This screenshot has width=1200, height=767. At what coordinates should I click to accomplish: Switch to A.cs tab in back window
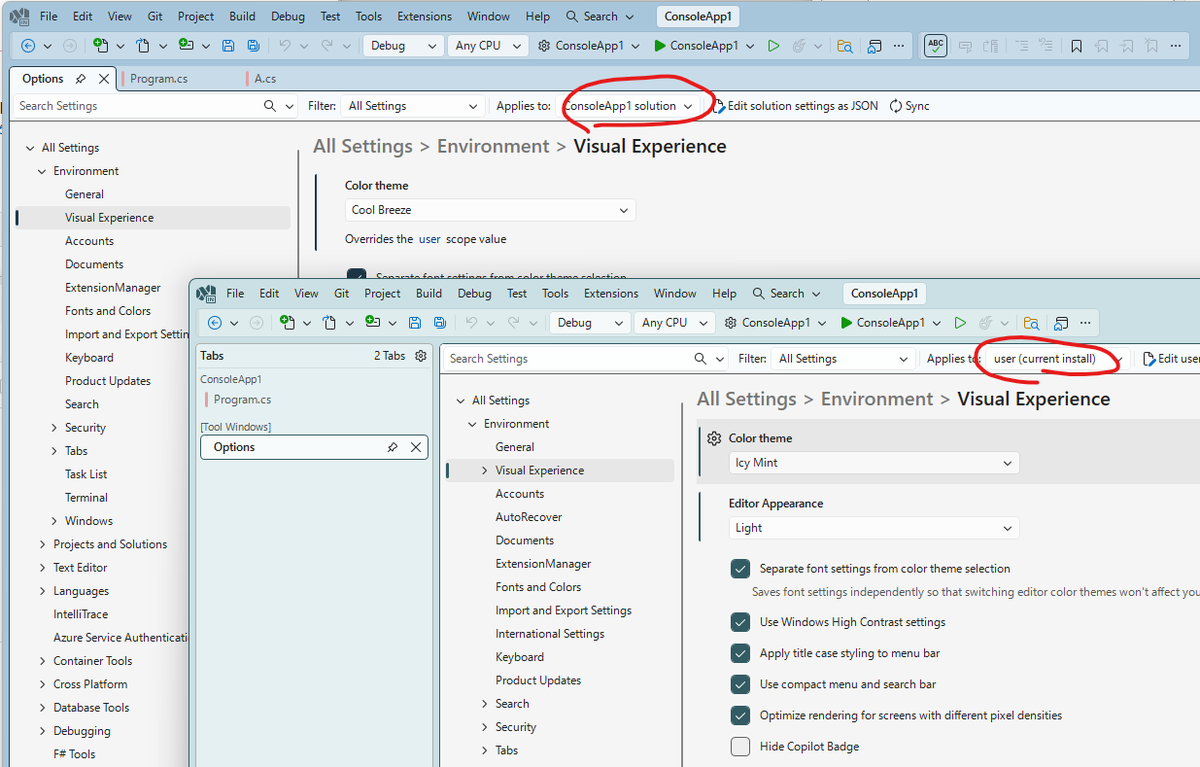265,79
